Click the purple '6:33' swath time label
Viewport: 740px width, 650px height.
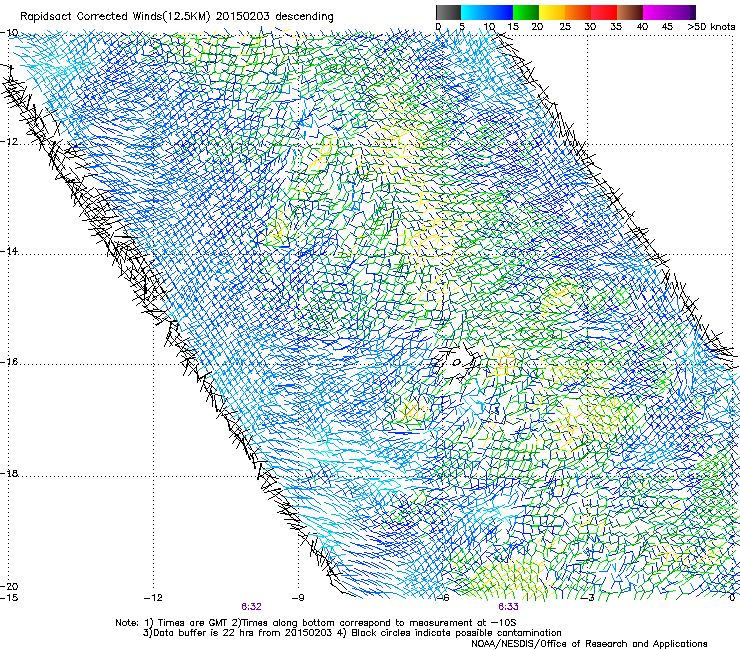[508, 607]
